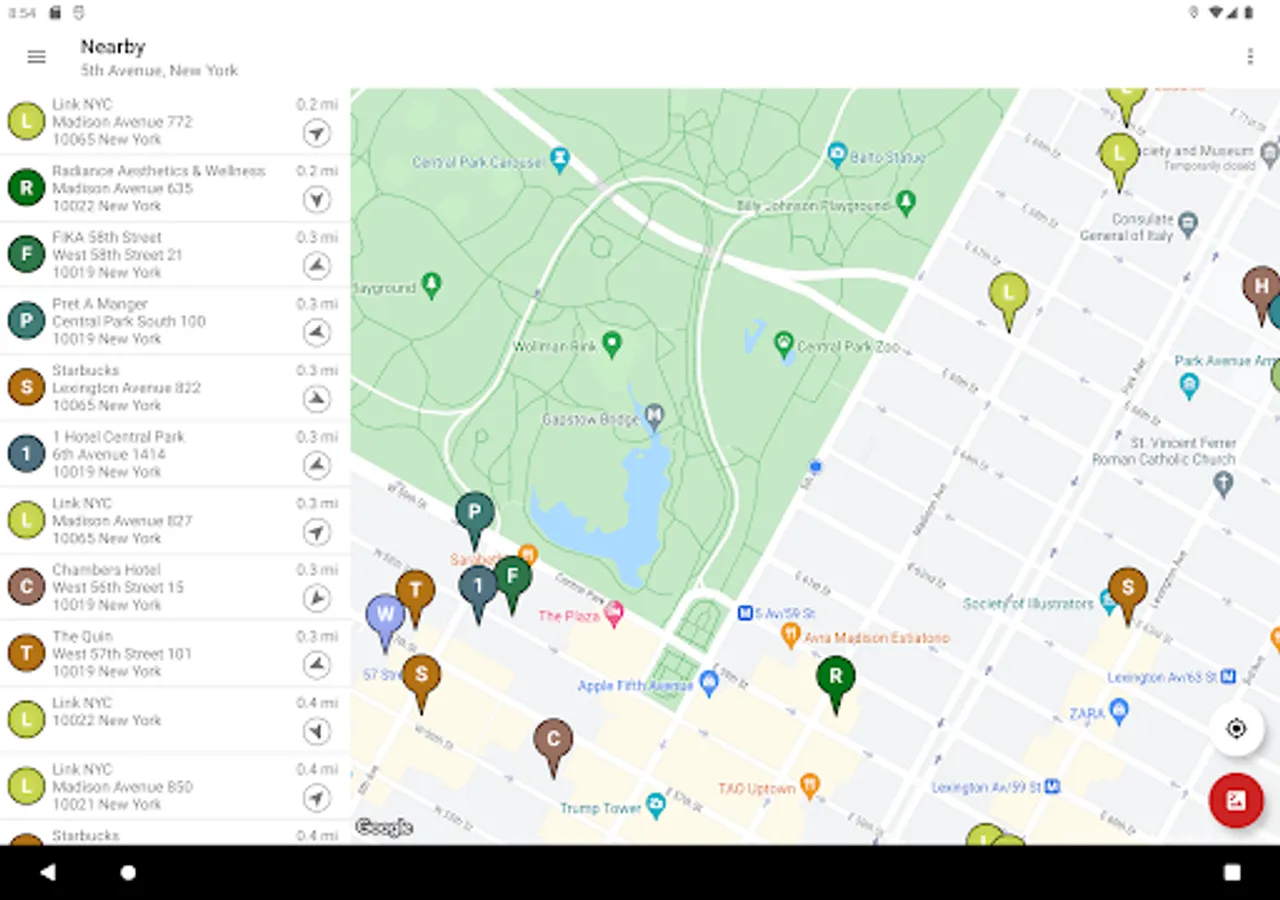This screenshot has height=900, width=1280.
Task: Tap direction arrow for The Quin
Action: point(317,665)
